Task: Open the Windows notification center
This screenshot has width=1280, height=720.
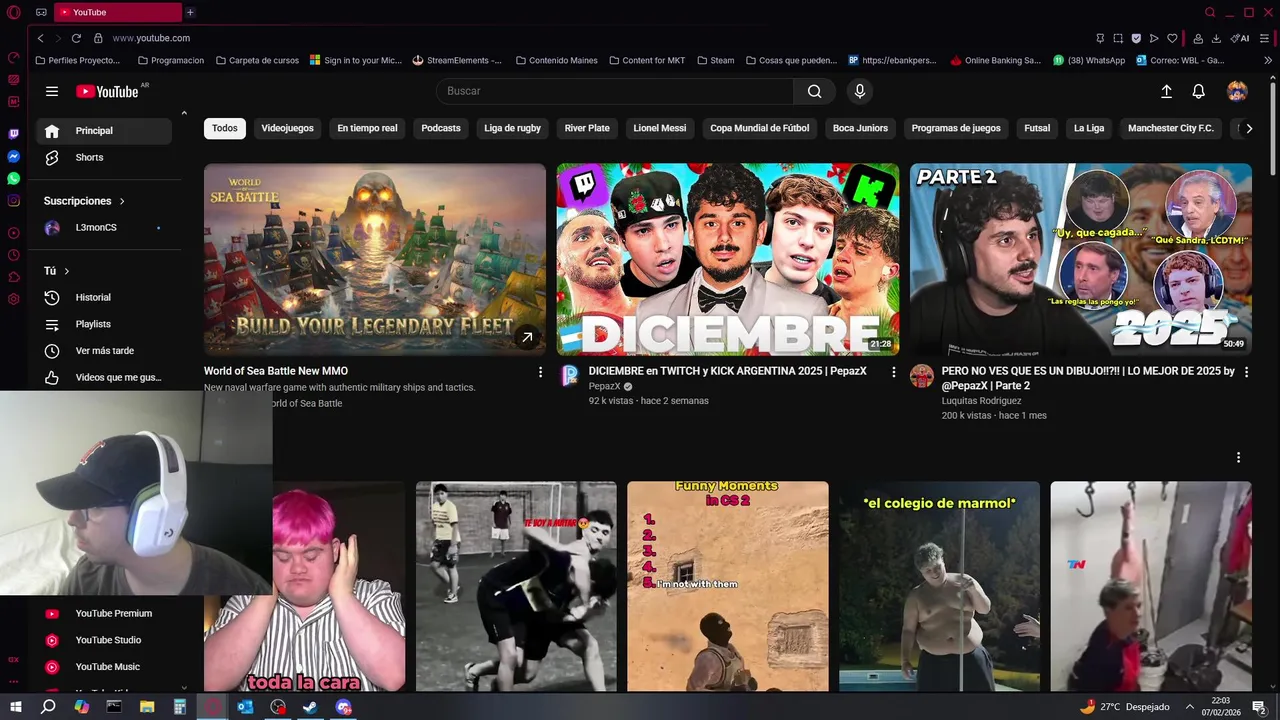Action: (x=1259, y=707)
